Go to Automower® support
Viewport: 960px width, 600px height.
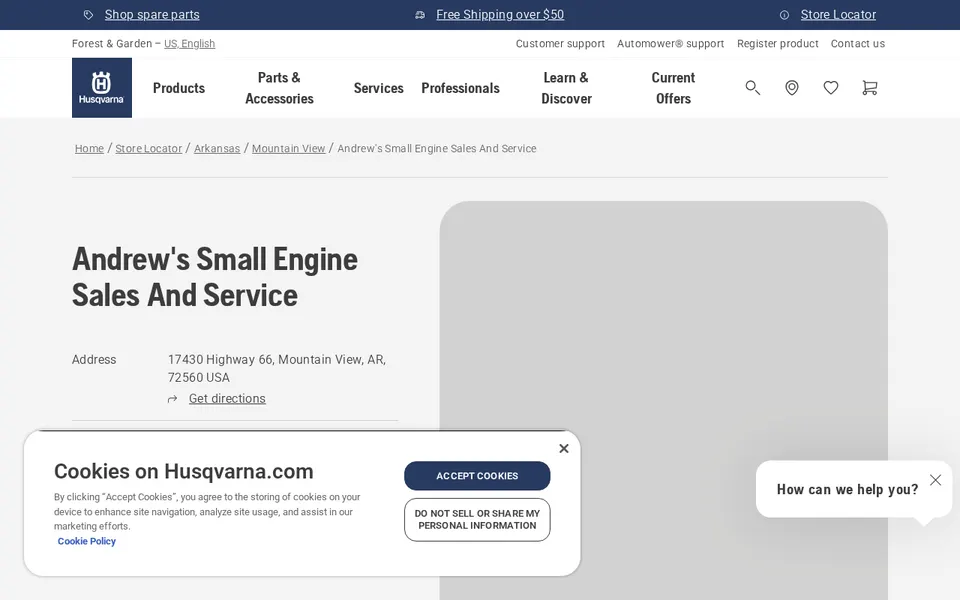tap(670, 43)
